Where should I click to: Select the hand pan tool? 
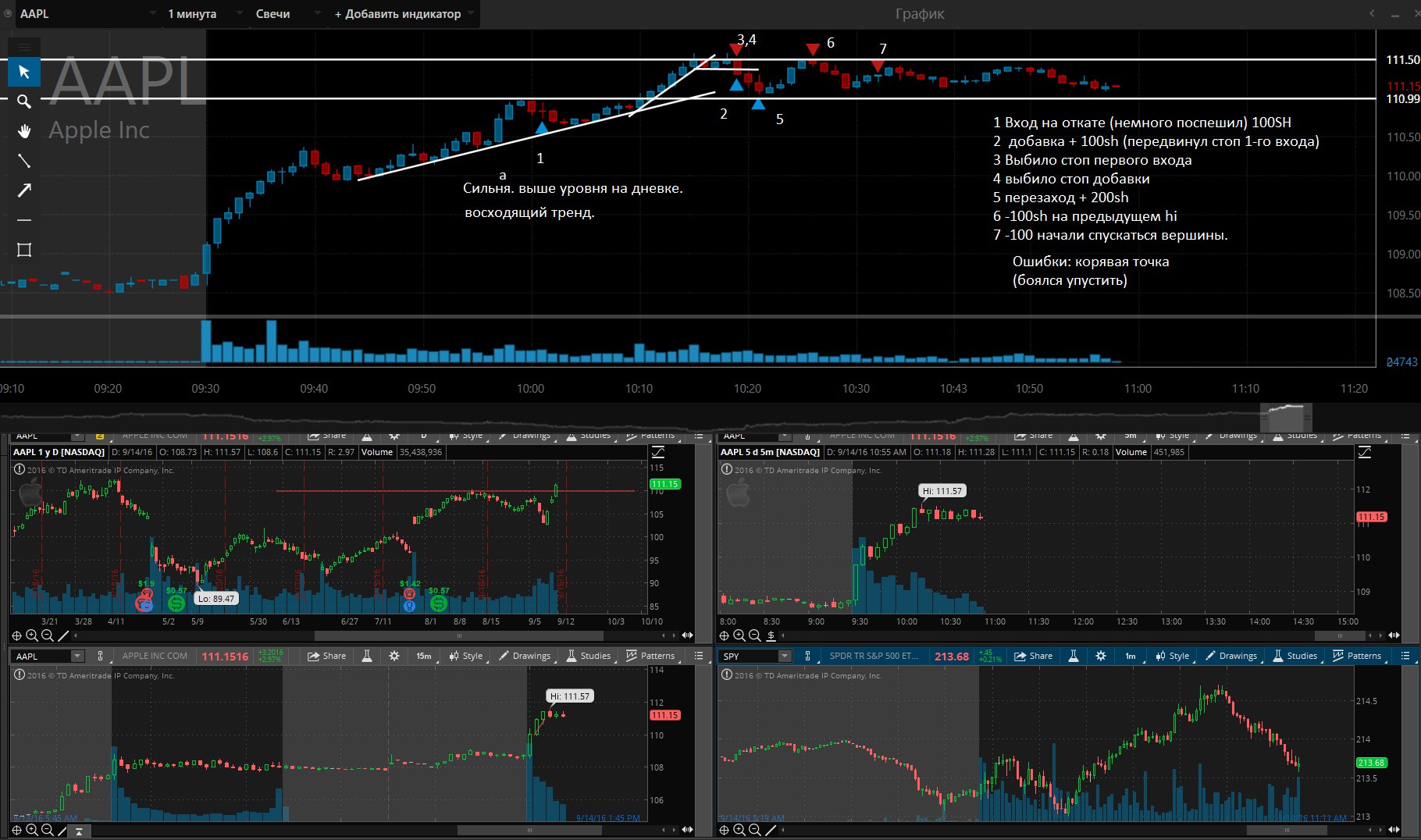24,131
